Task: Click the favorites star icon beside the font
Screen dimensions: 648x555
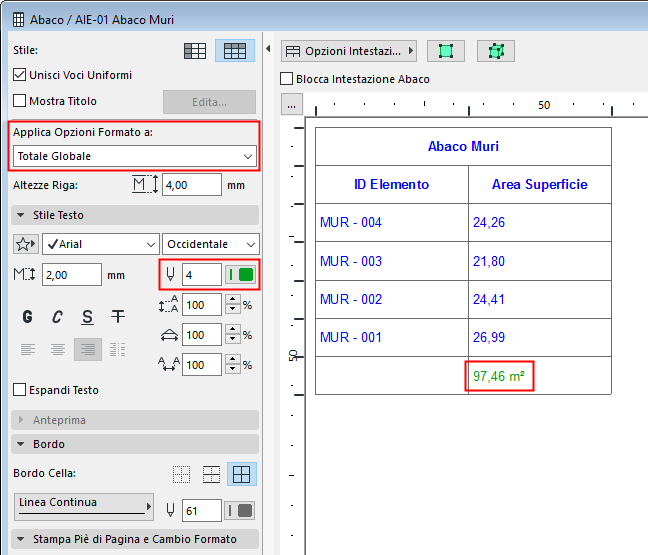Action: click(x=26, y=244)
